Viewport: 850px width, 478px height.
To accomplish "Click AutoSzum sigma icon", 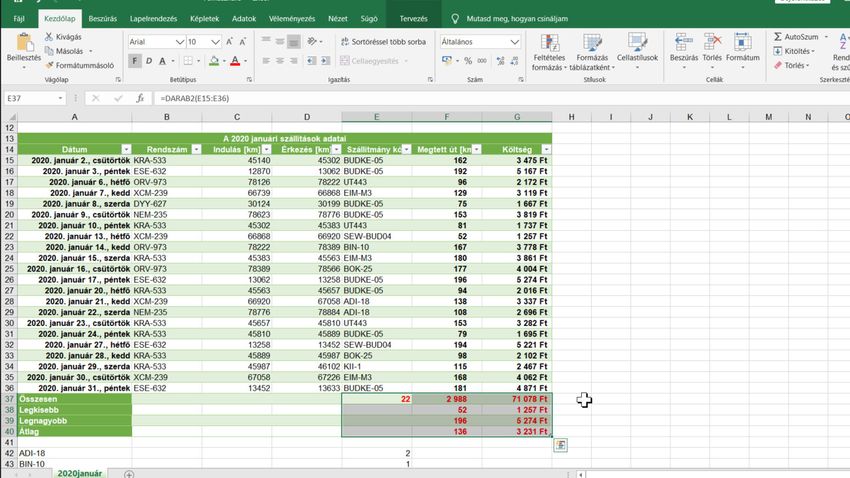I will coord(778,36).
